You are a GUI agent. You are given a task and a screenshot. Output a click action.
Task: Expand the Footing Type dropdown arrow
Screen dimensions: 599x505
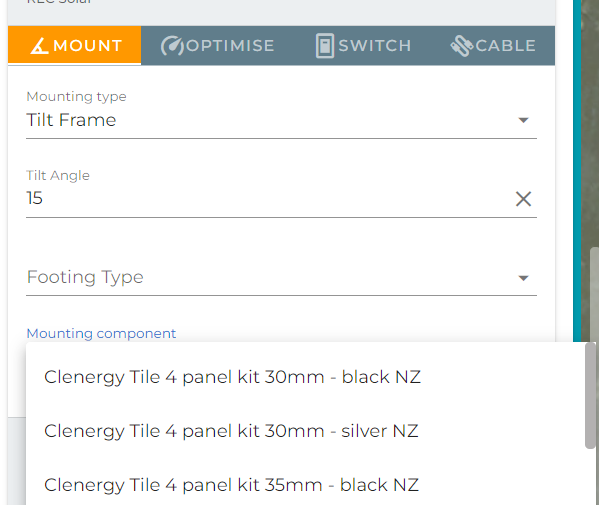(523, 278)
